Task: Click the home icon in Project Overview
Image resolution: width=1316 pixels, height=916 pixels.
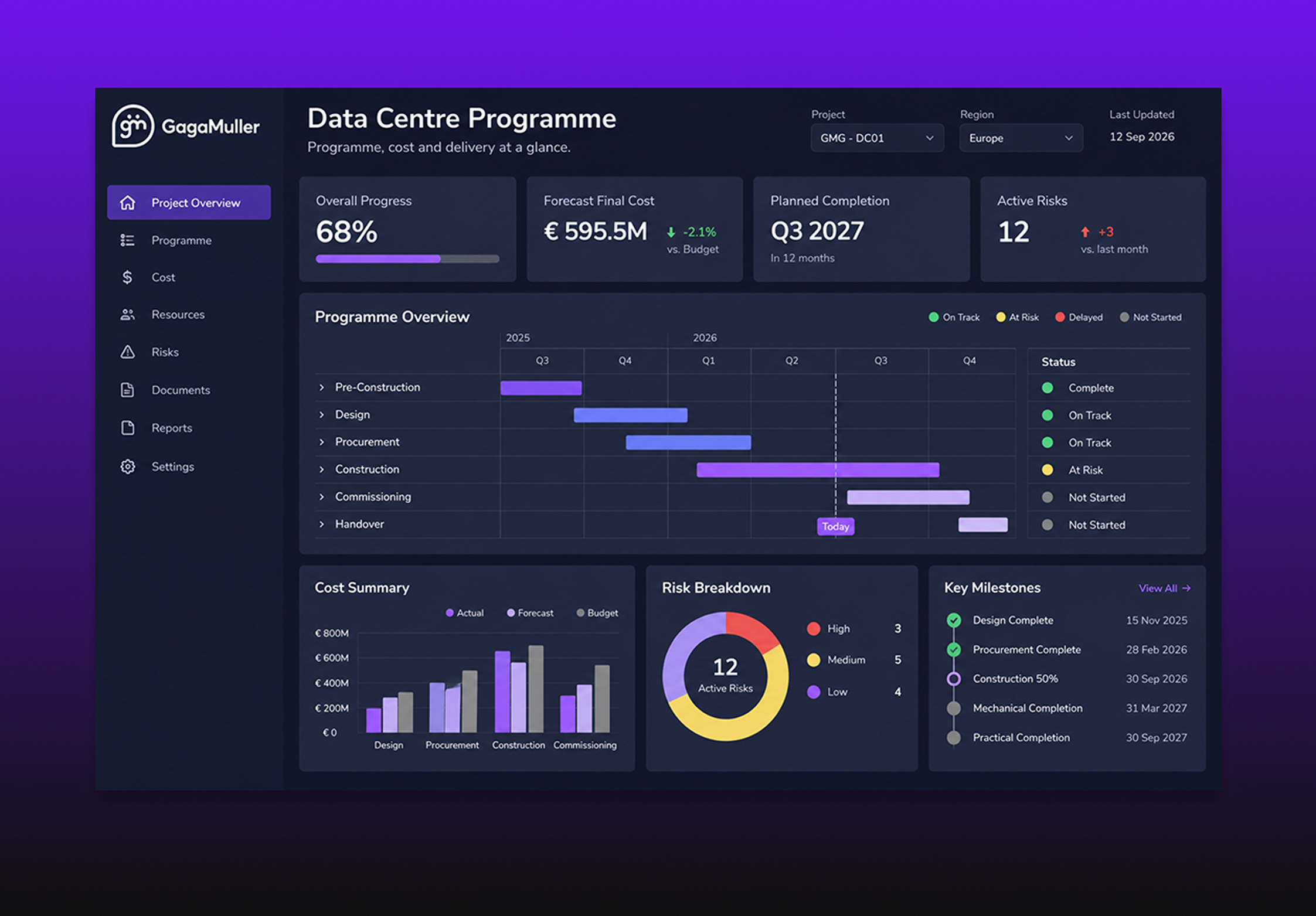Action: click(127, 203)
